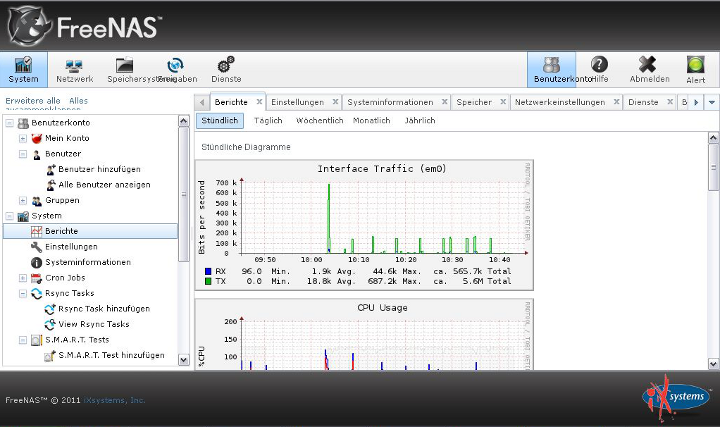
Task: Expand the Gruppen node
Action: point(23,200)
